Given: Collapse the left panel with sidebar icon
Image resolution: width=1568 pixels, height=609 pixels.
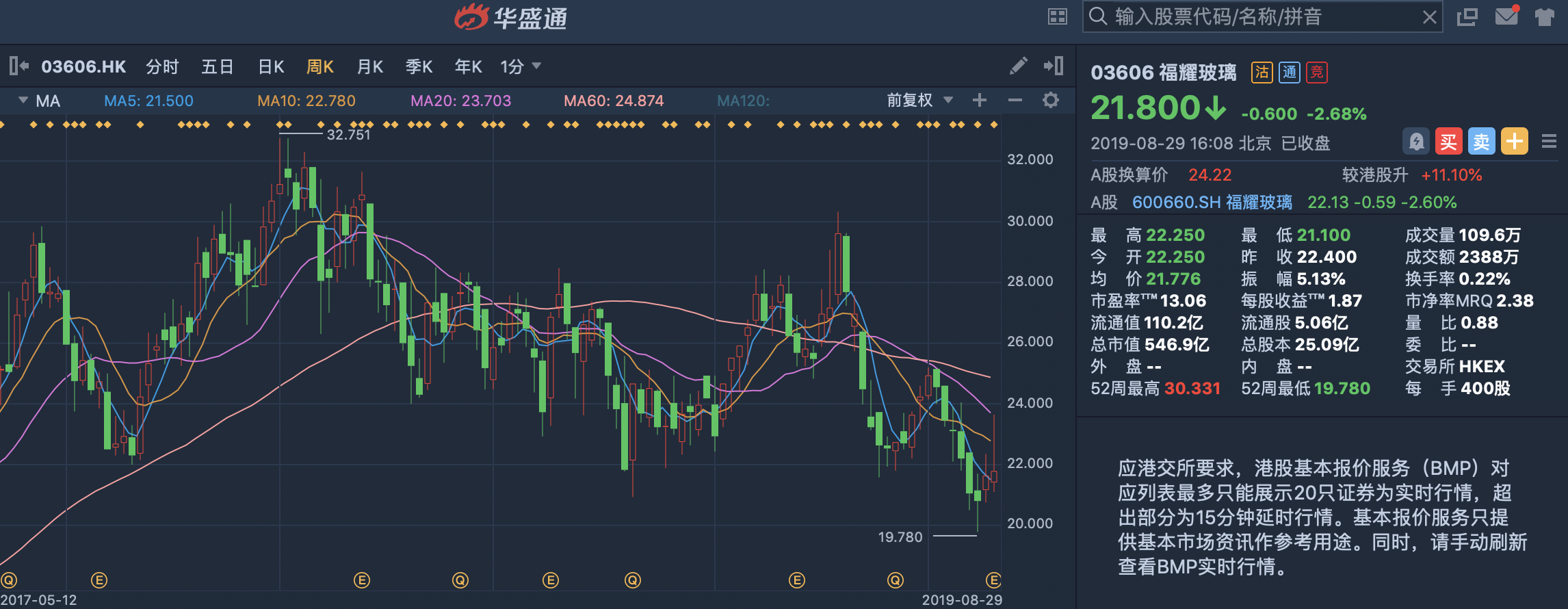Looking at the screenshot, I should 18,66.
